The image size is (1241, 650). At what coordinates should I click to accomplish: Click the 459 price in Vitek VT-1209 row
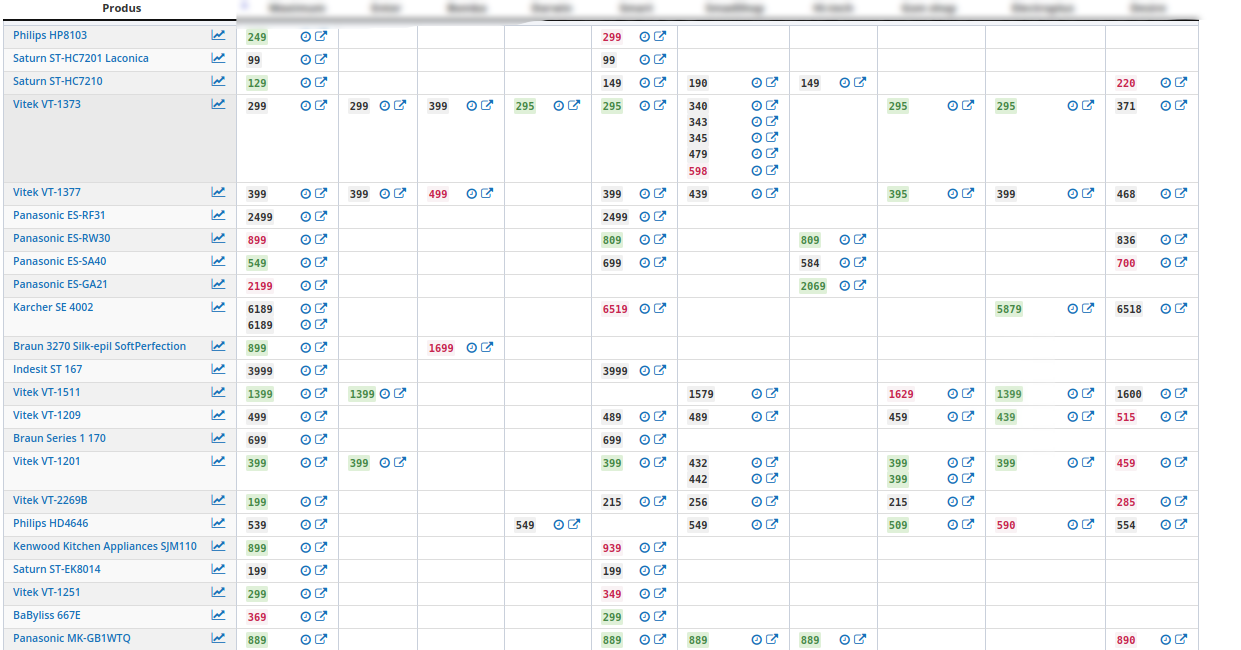pos(898,417)
